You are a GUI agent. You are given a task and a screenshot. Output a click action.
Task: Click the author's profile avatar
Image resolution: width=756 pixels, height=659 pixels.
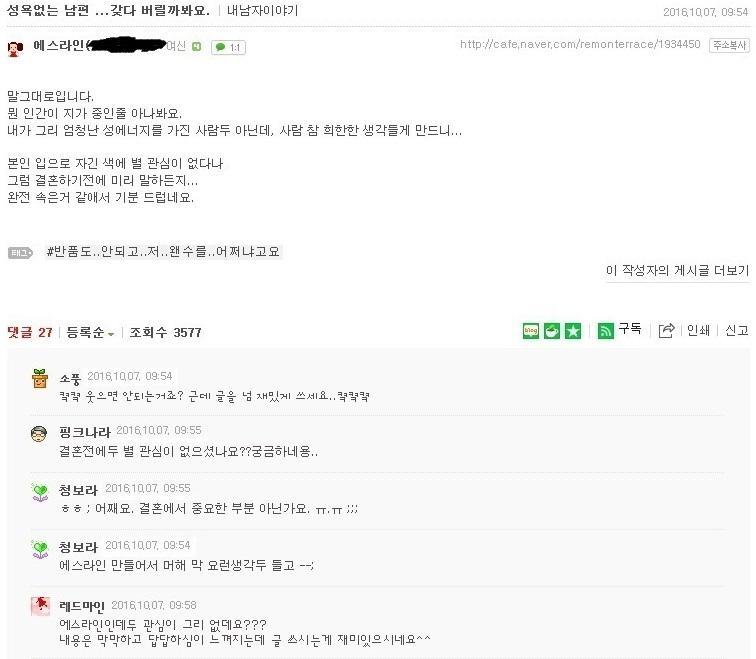coord(15,48)
